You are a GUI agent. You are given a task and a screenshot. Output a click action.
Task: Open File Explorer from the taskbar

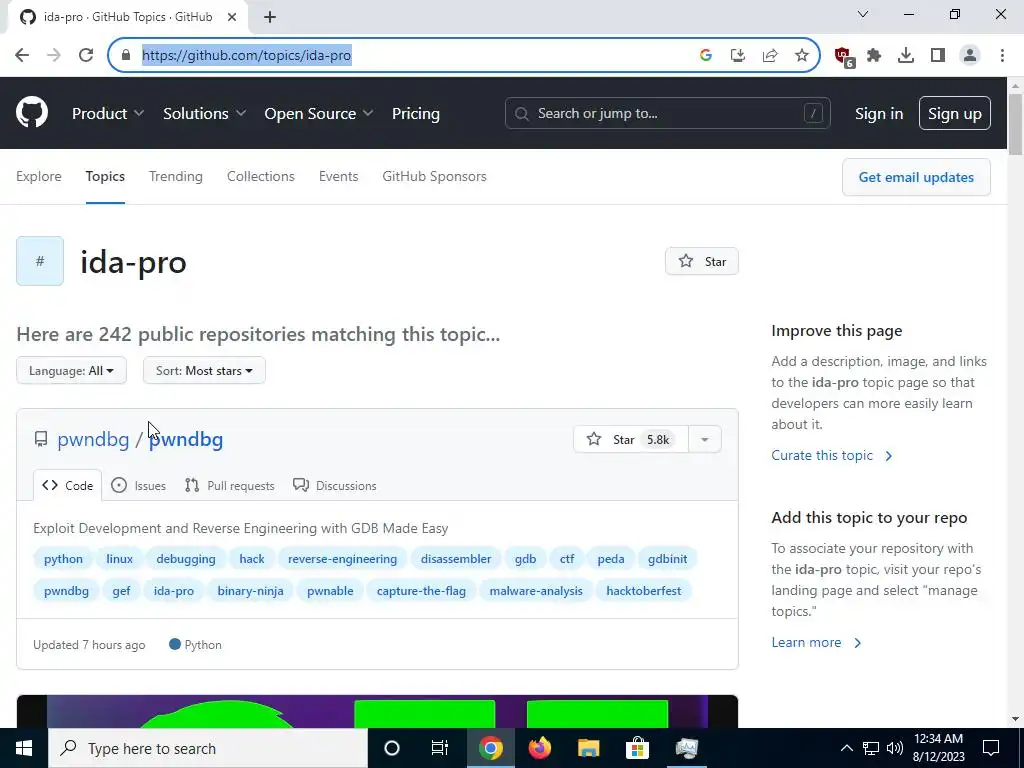(x=588, y=748)
